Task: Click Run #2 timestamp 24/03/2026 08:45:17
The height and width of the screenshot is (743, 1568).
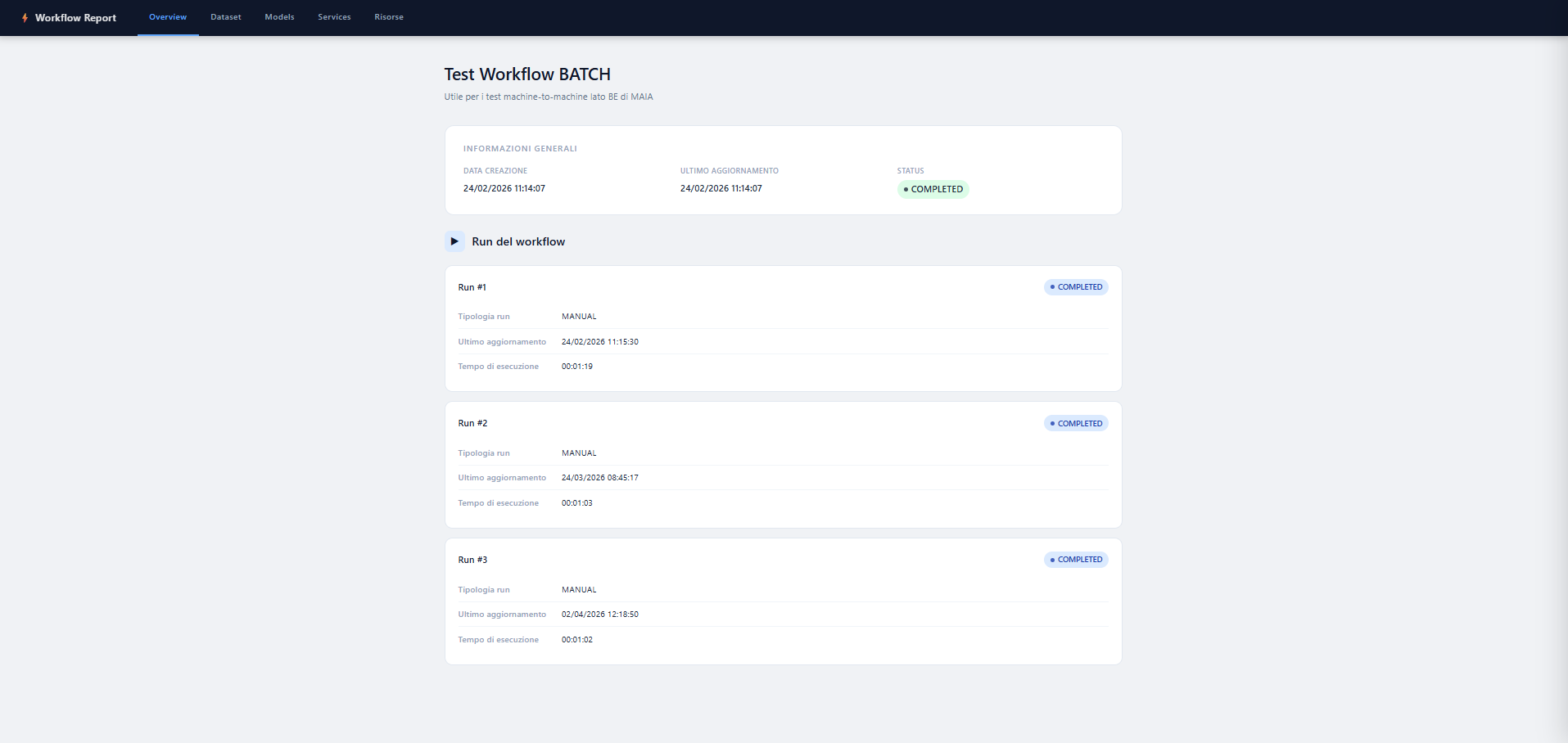Action: (x=600, y=478)
